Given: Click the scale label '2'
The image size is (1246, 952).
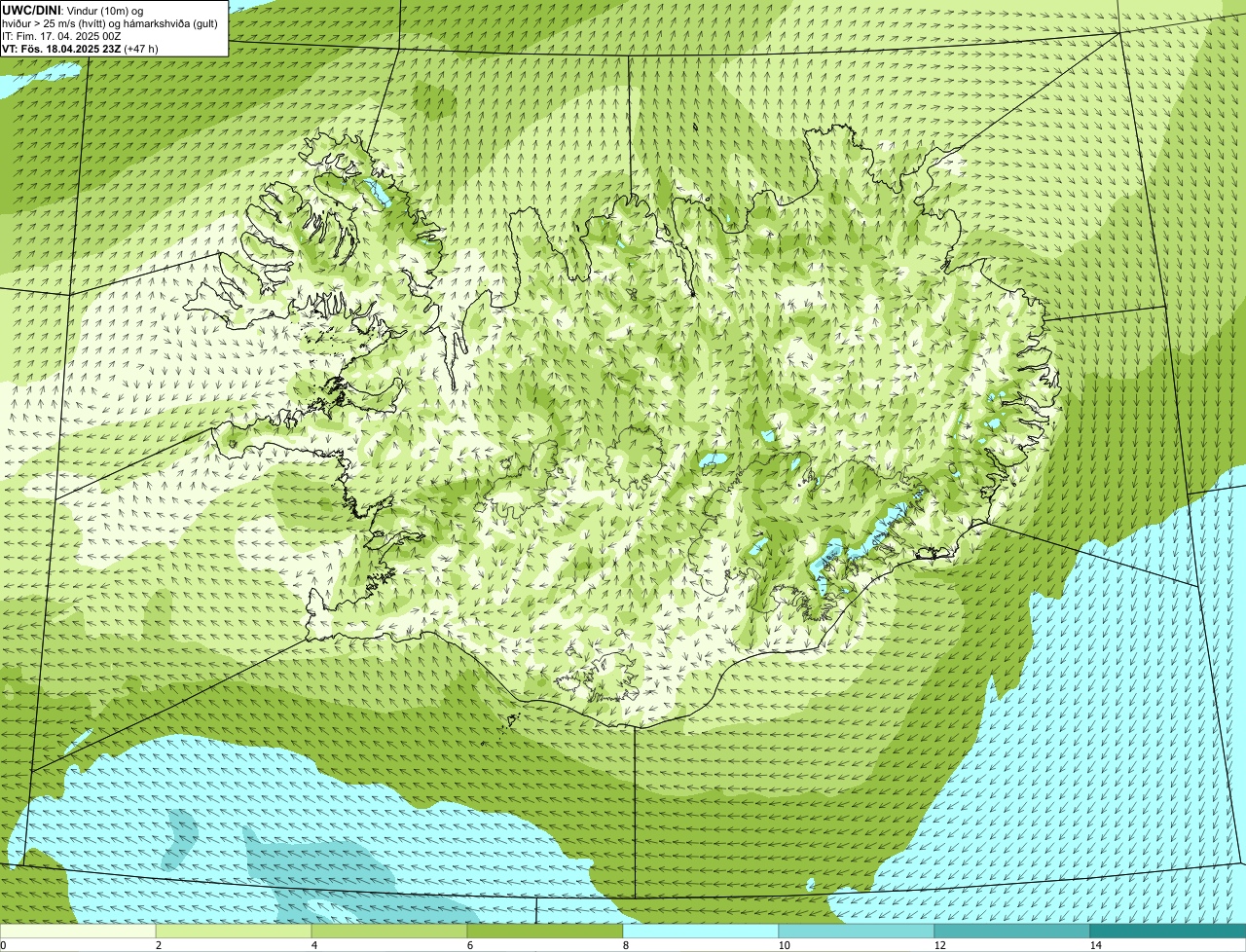Looking at the screenshot, I should [x=158, y=945].
